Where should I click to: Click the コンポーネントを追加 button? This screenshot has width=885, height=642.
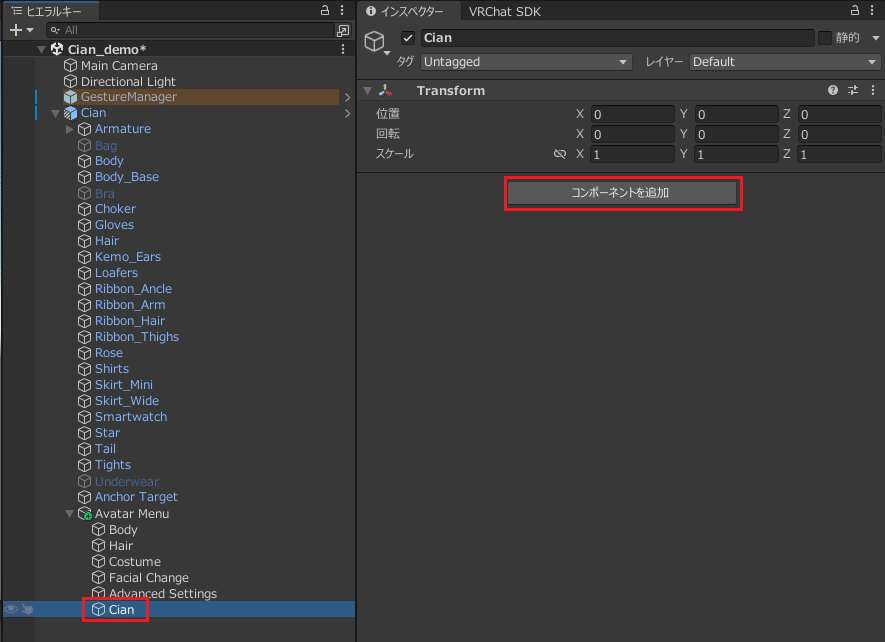point(621,193)
